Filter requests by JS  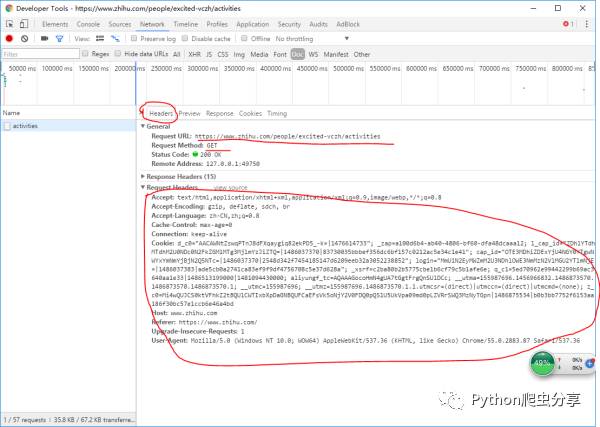[209, 54]
